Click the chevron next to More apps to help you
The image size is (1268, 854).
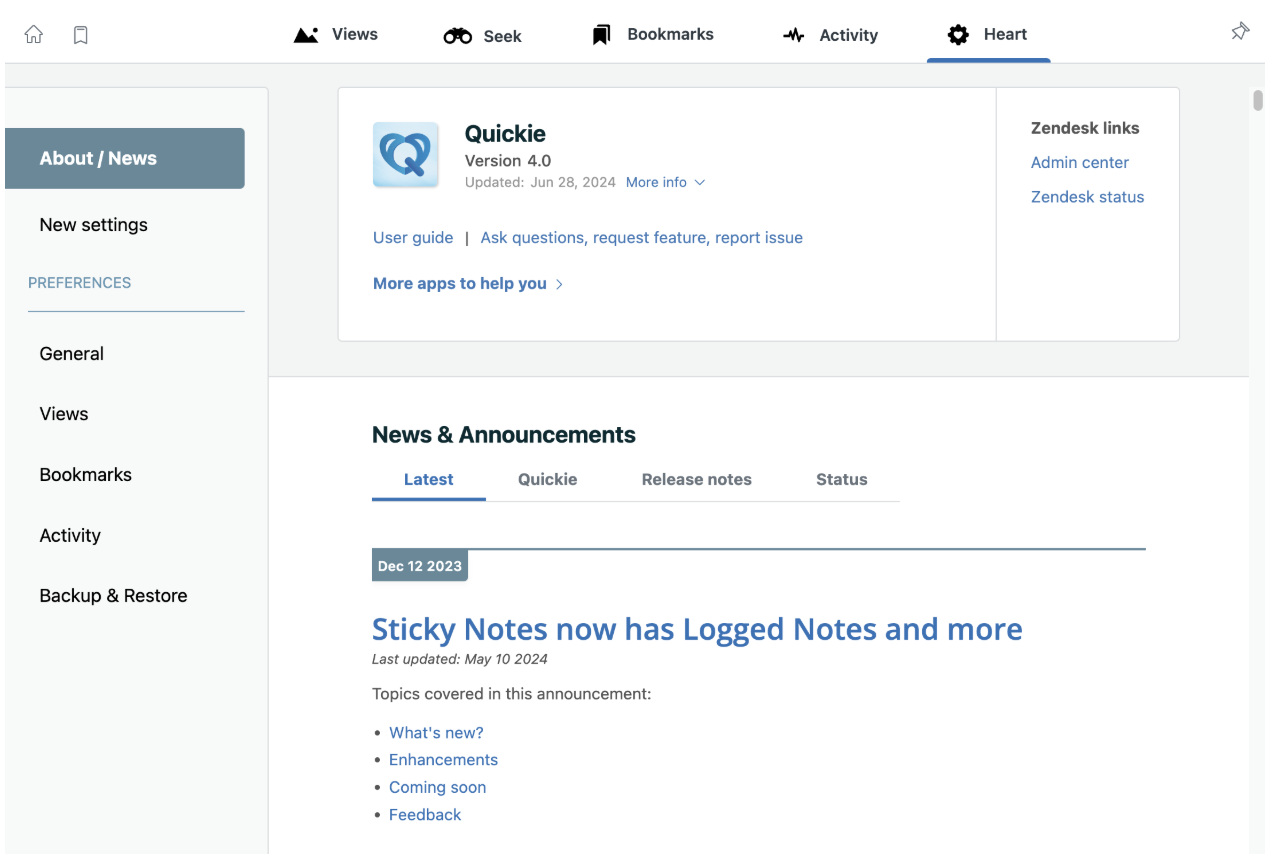pos(559,284)
